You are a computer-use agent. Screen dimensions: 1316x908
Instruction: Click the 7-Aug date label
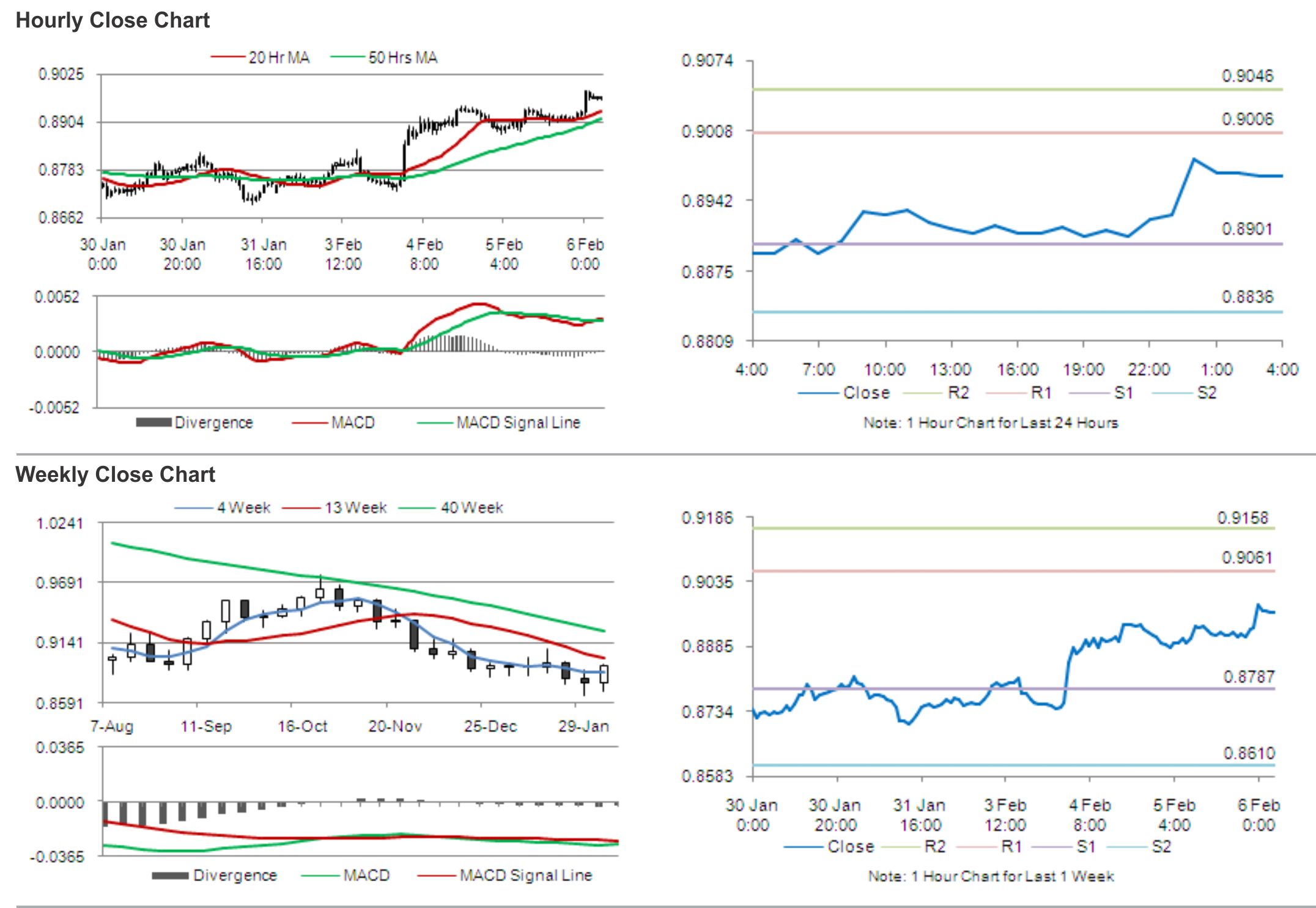(111, 726)
